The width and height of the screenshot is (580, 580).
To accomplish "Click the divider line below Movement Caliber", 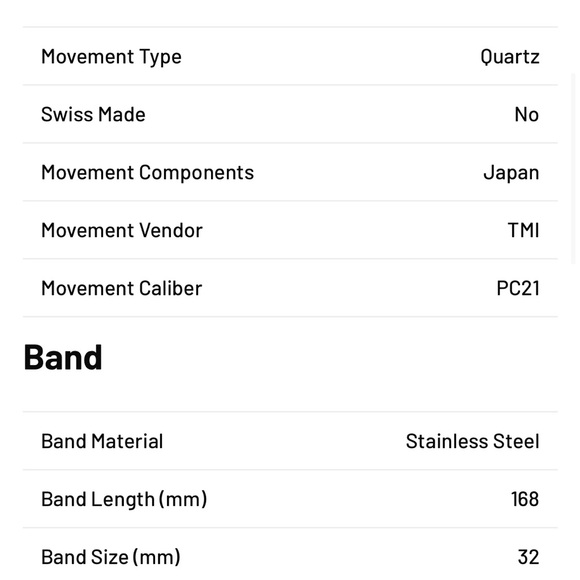I will tap(290, 317).
